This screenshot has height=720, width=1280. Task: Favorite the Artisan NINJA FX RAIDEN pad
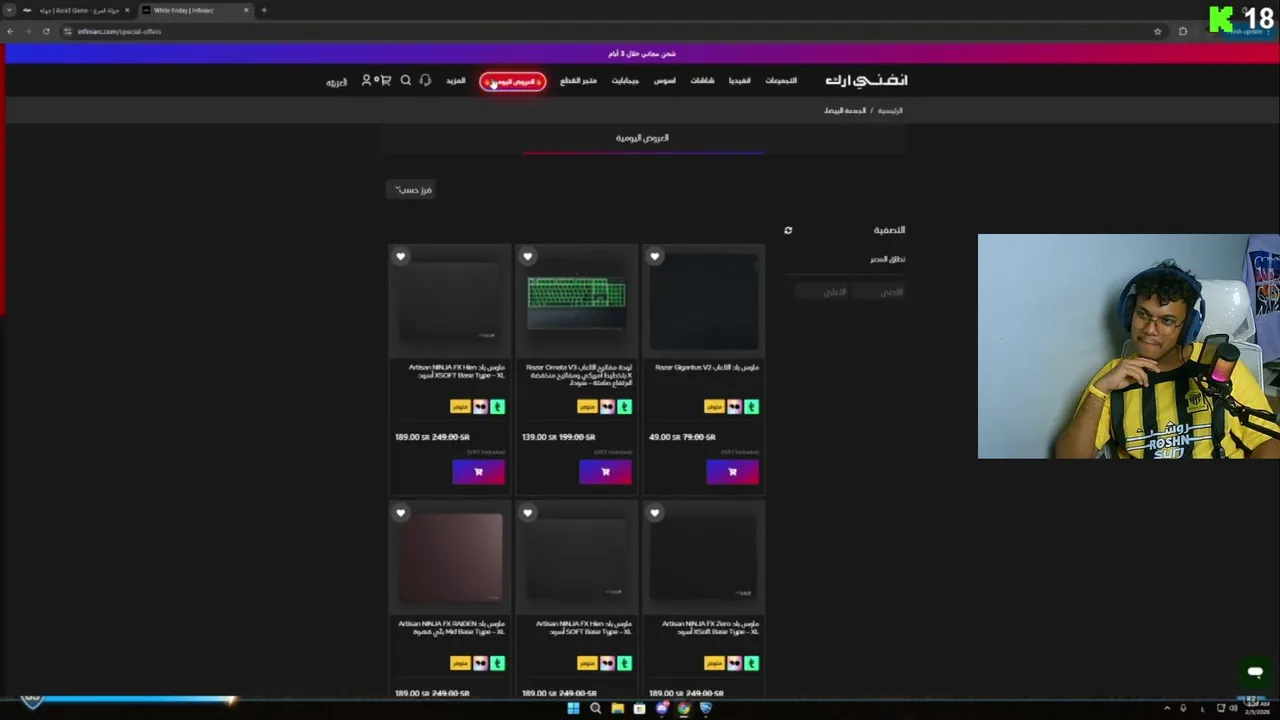(401, 513)
